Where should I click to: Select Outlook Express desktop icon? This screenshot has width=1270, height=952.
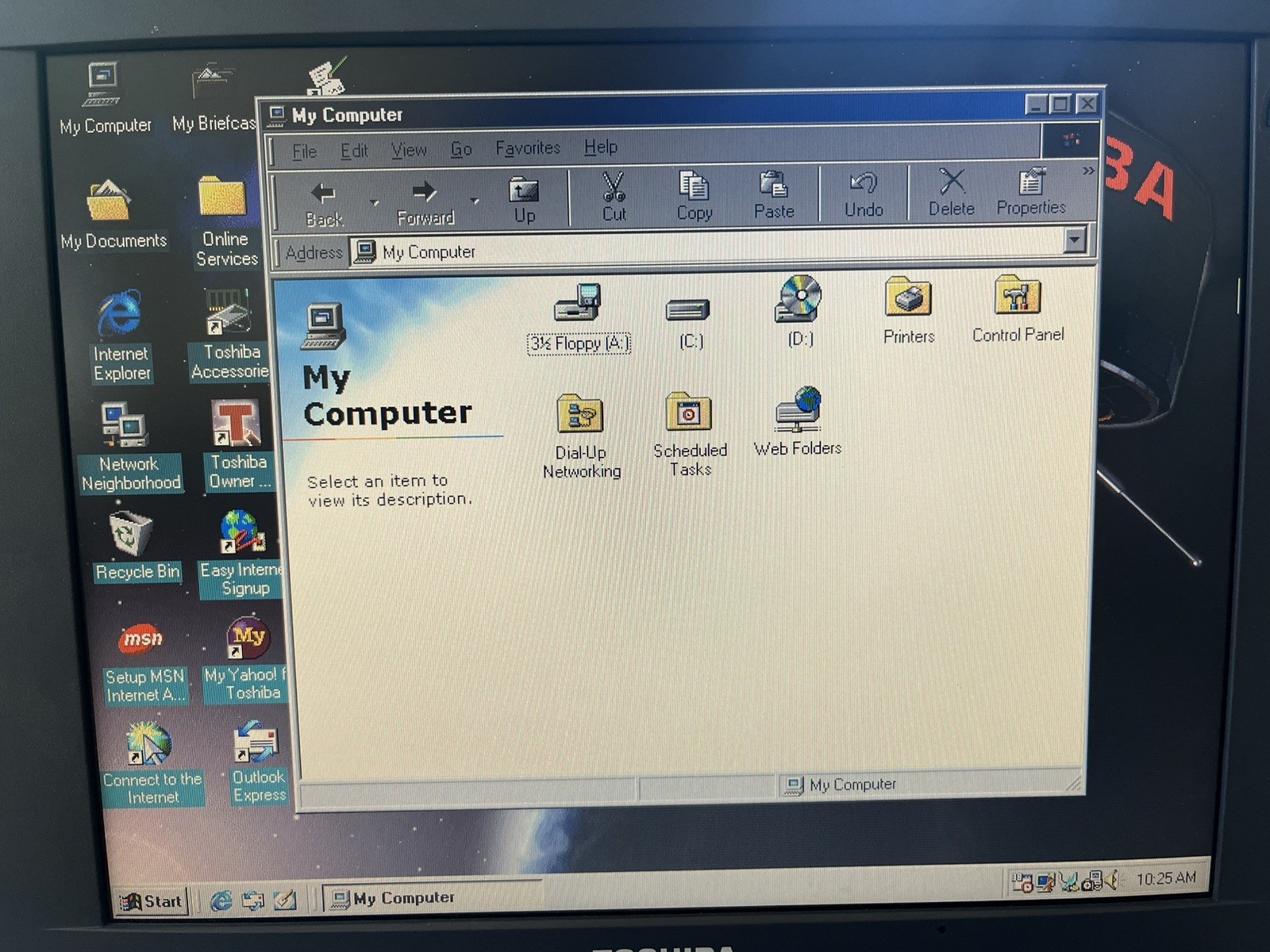click(x=257, y=763)
